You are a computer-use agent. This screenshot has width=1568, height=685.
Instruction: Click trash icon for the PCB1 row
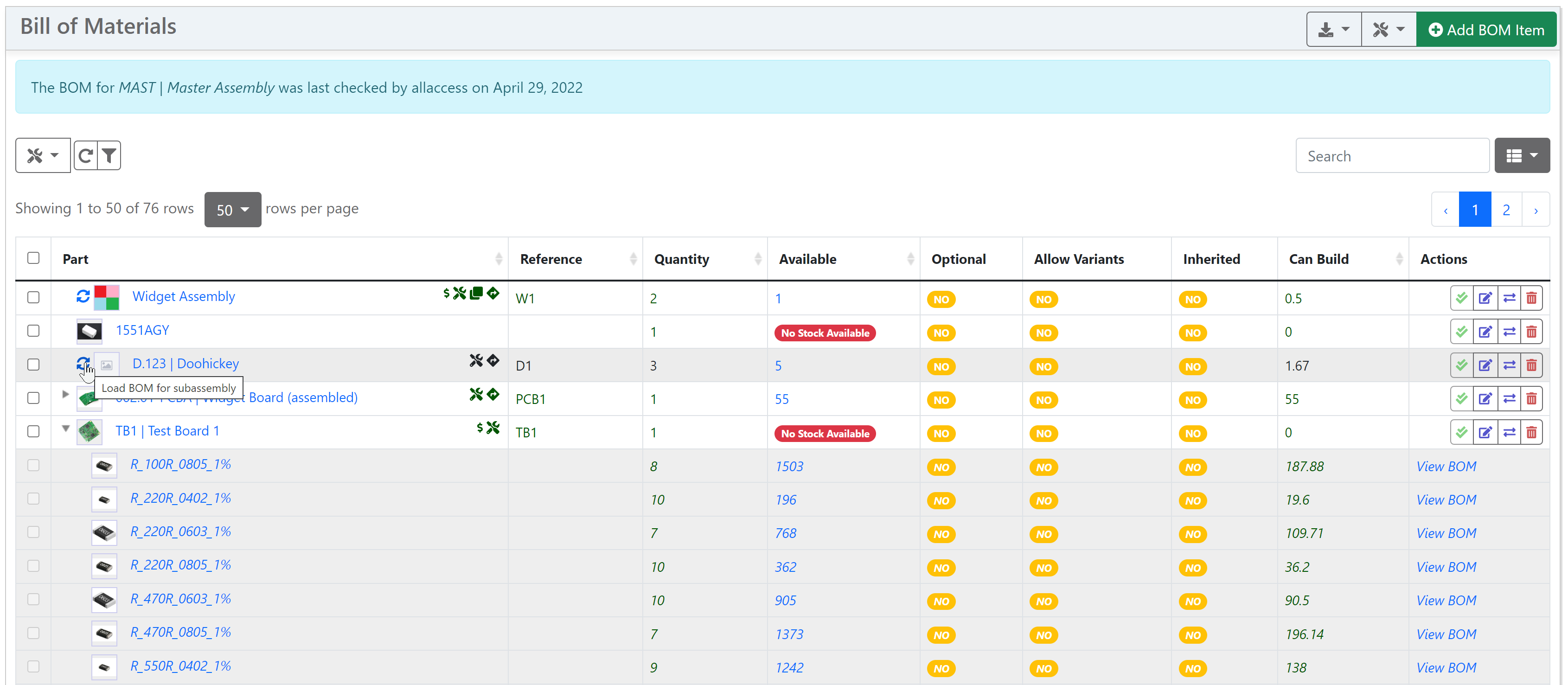point(1531,399)
